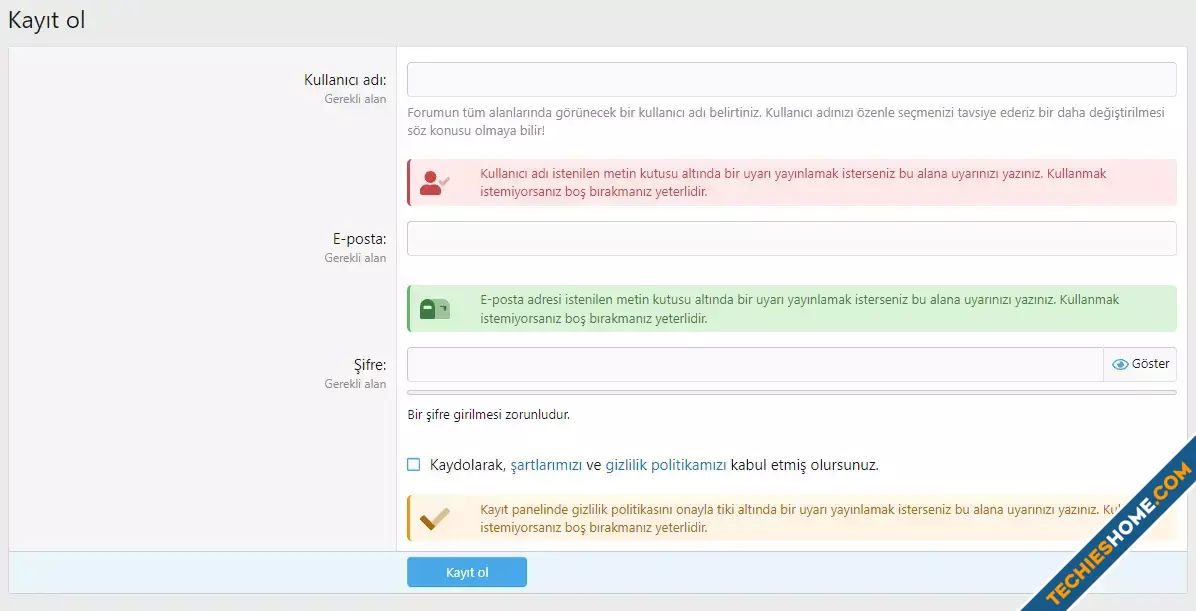Show the password with the Göster button
Viewport: 1196px width, 611px height.
coord(1140,365)
